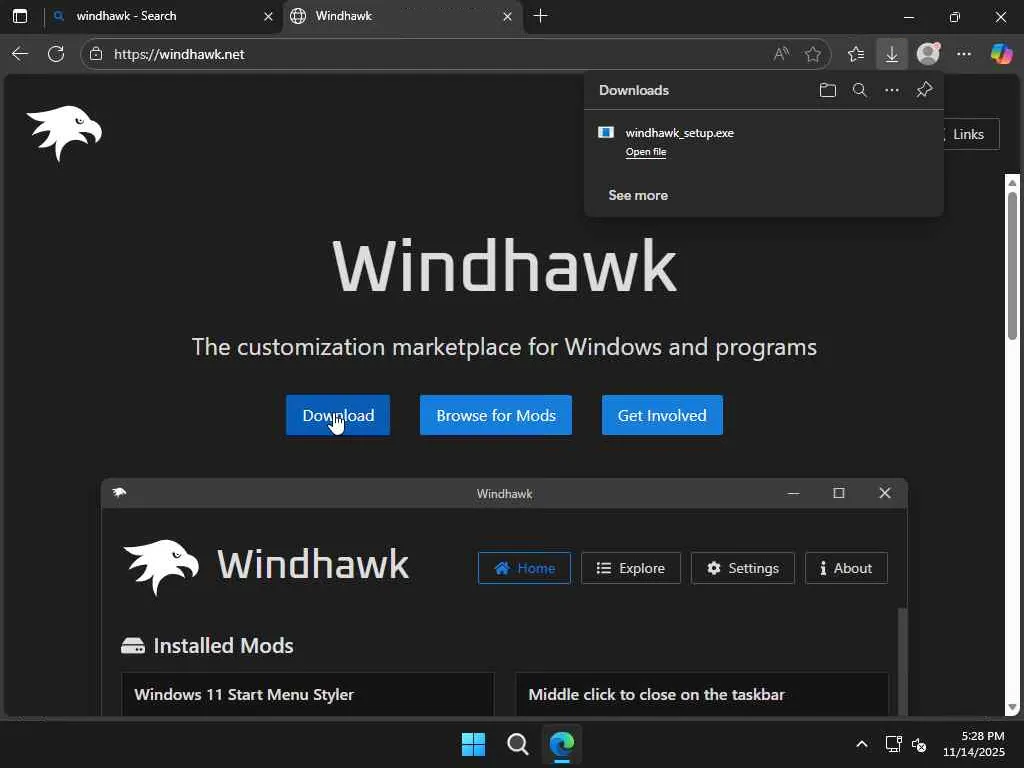
Task: Click Middle click to close on the taskbar card
Action: pos(701,694)
